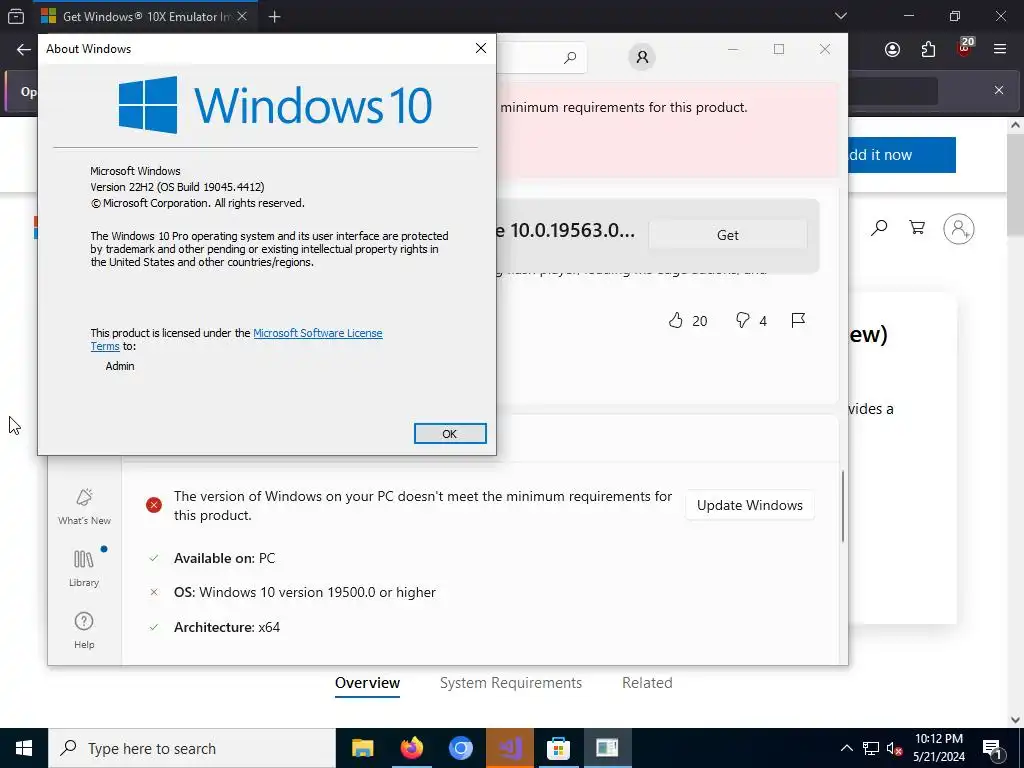The width and height of the screenshot is (1024, 768).
Task: Click OK in About Windows dialog
Action: click(x=450, y=434)
